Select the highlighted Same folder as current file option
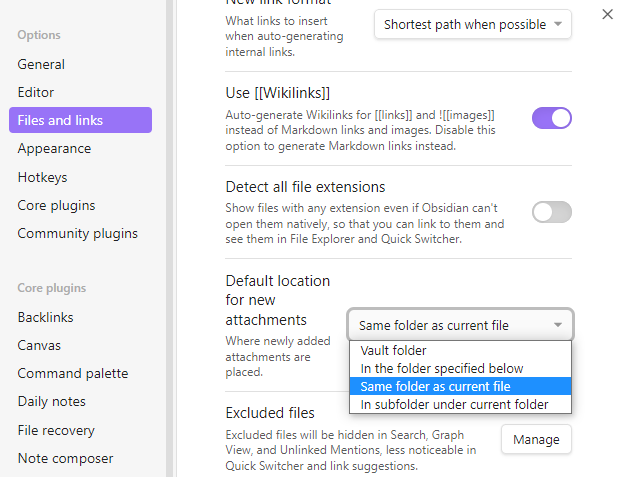The height and width of the screenshot is (477, 620). [x=460, y=386]
